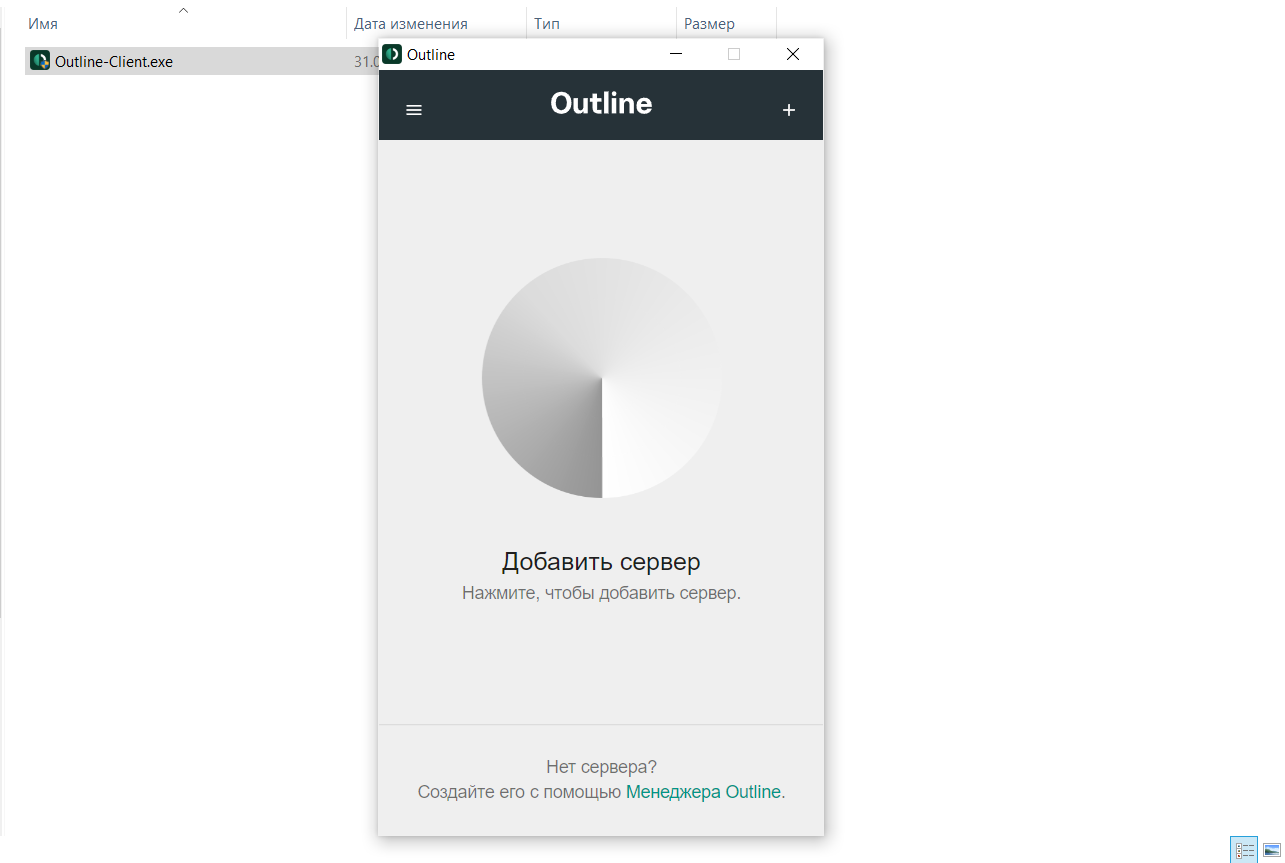The width and height of the screenshot is (1285, 863).
Task: Click the Outline title in the app header
Action: point(601,103)
